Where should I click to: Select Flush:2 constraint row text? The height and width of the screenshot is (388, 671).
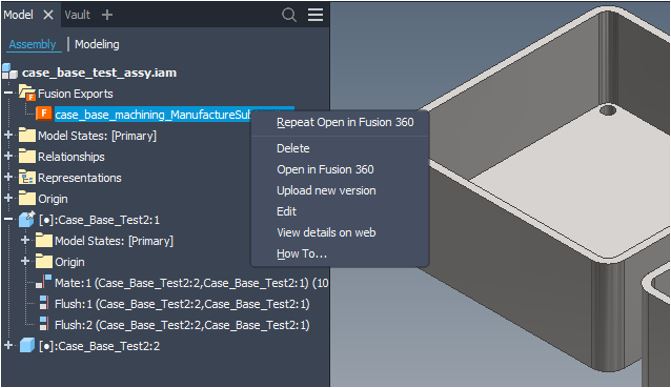pyautogui.click(x=182, y=325)
